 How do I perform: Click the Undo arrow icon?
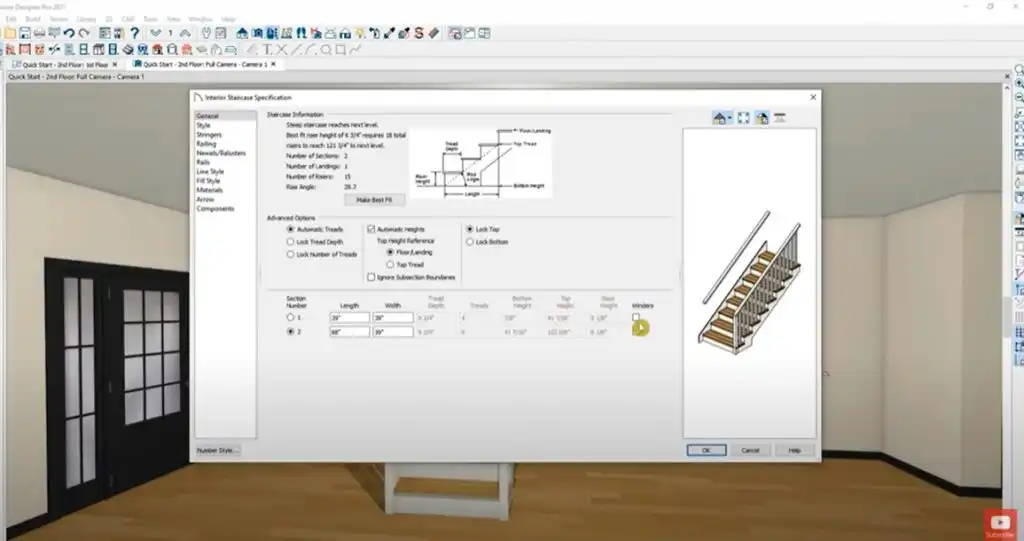69,33
